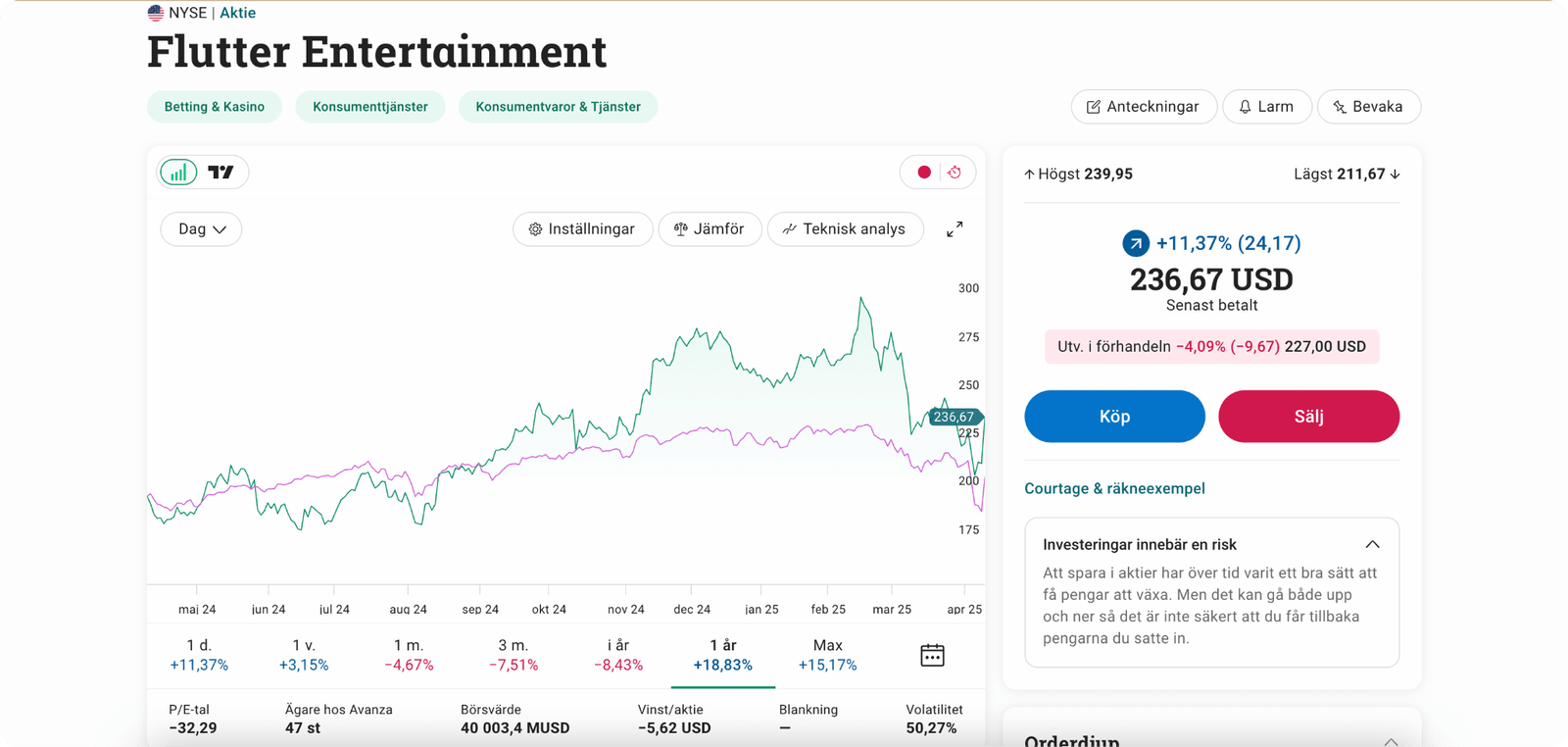Screen dimensions: 1568x747
Task: Click the Vinst/aktie −5,62 USD
Action: 674,728
